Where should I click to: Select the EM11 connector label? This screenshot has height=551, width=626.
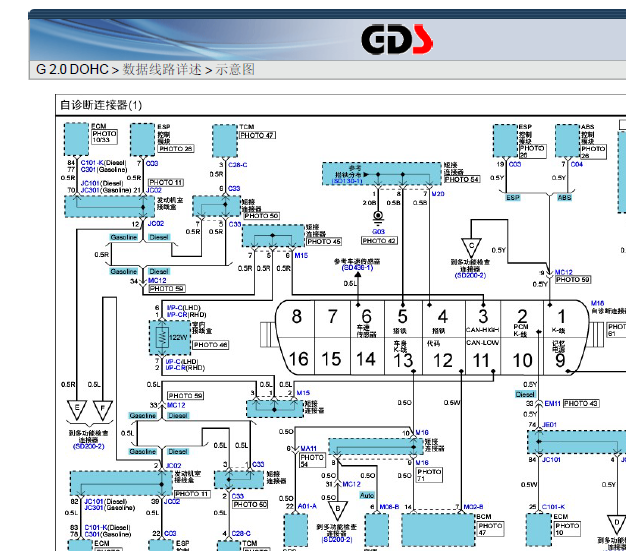(x=553, y=404)
